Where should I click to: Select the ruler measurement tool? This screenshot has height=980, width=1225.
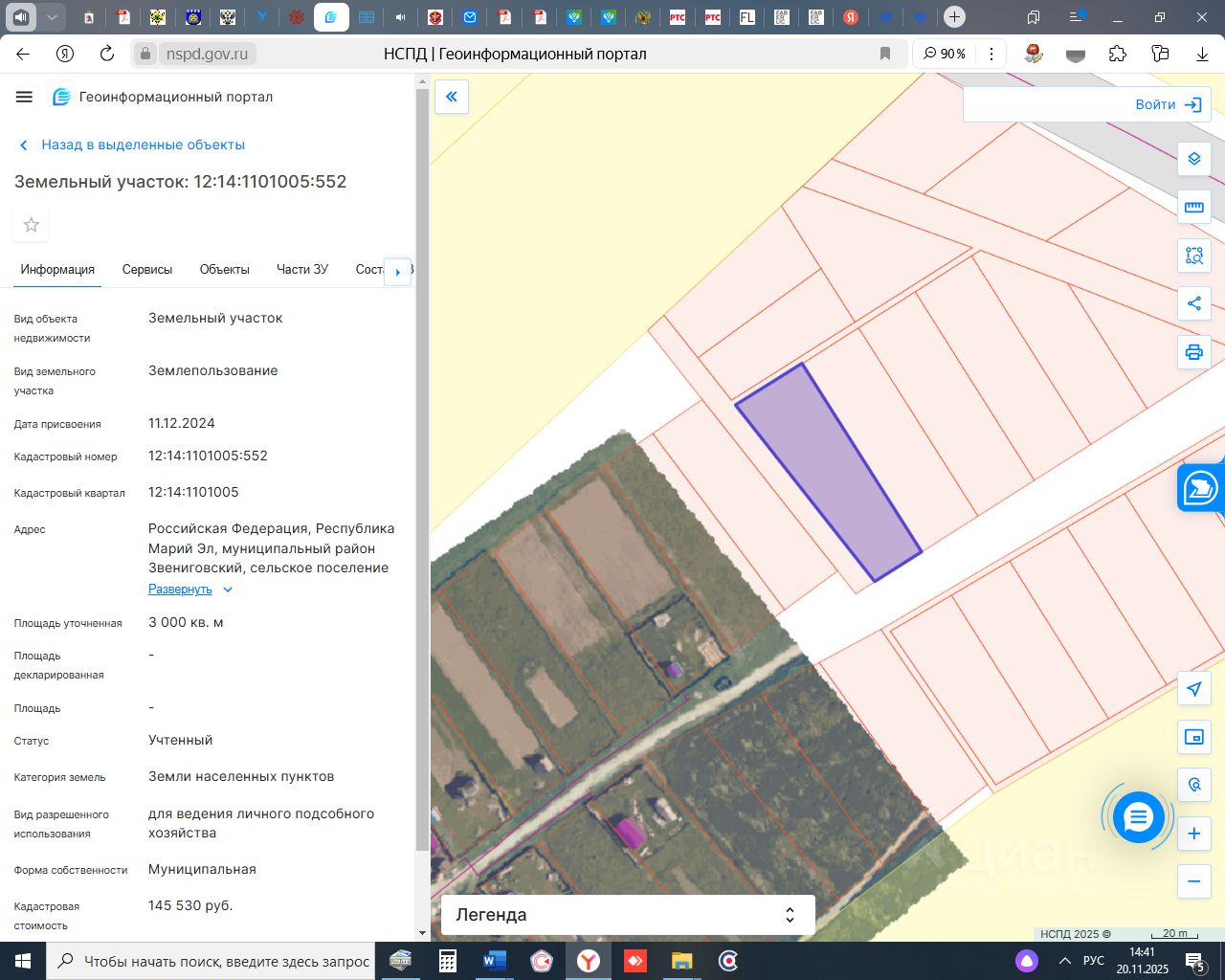coord(1193,208)
